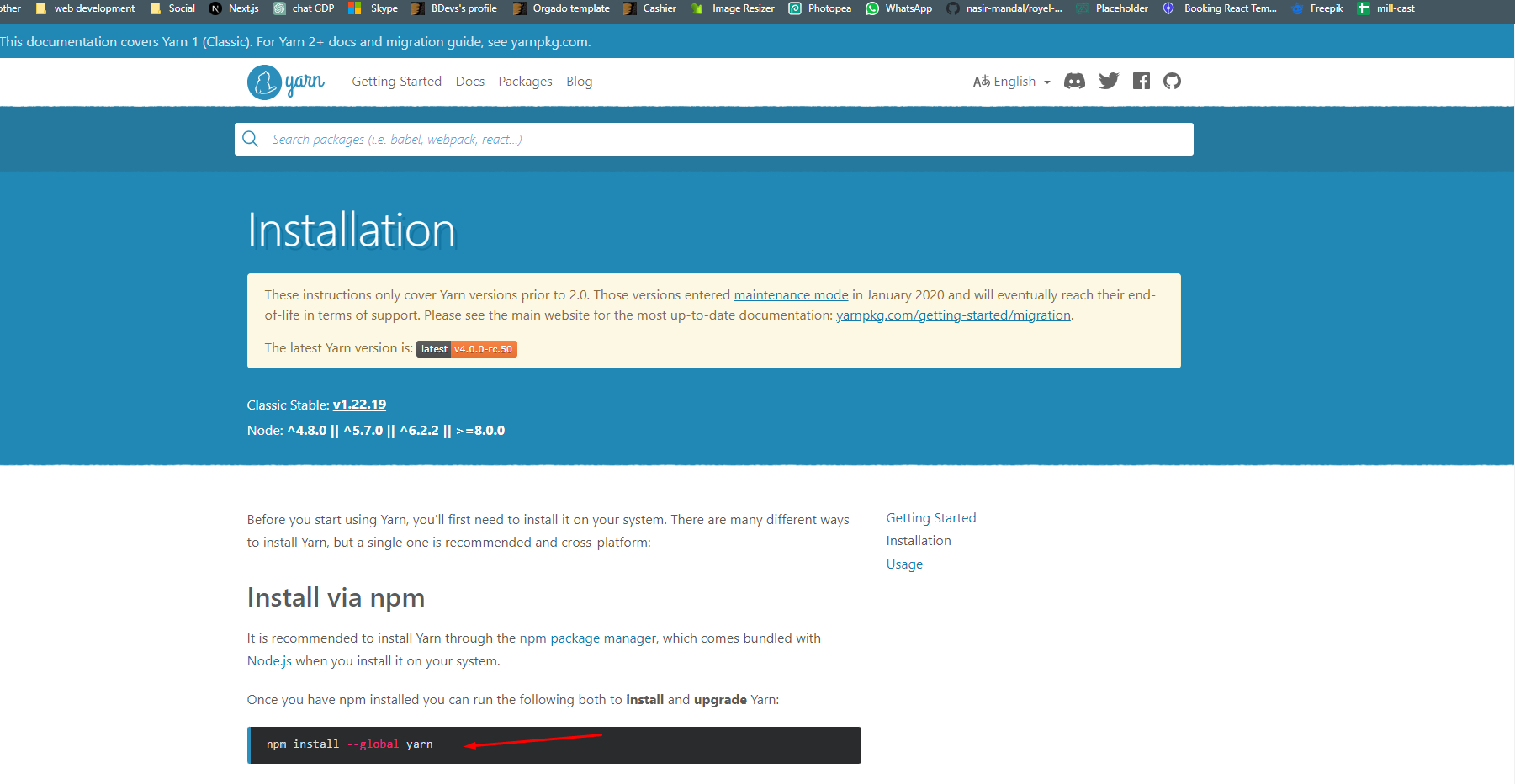Open the v1.22.19 classic stable link

pos(359,405)
